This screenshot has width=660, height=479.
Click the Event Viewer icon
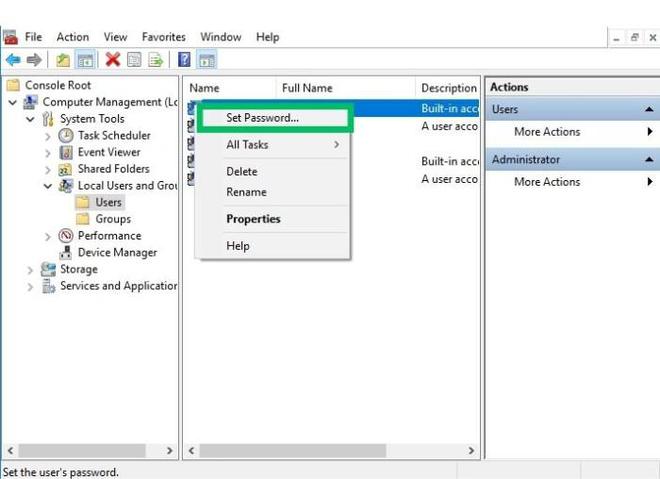(66, 152)
